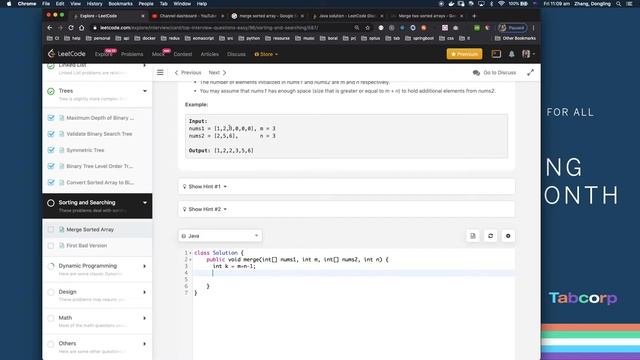Expand the Dynamic Programming section

(144, 266)
